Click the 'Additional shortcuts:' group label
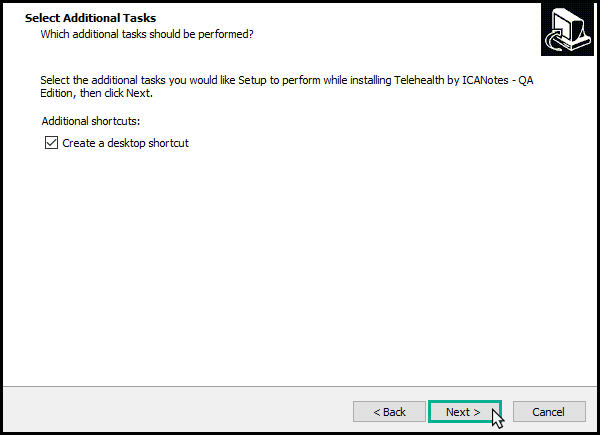 point(91,120)
